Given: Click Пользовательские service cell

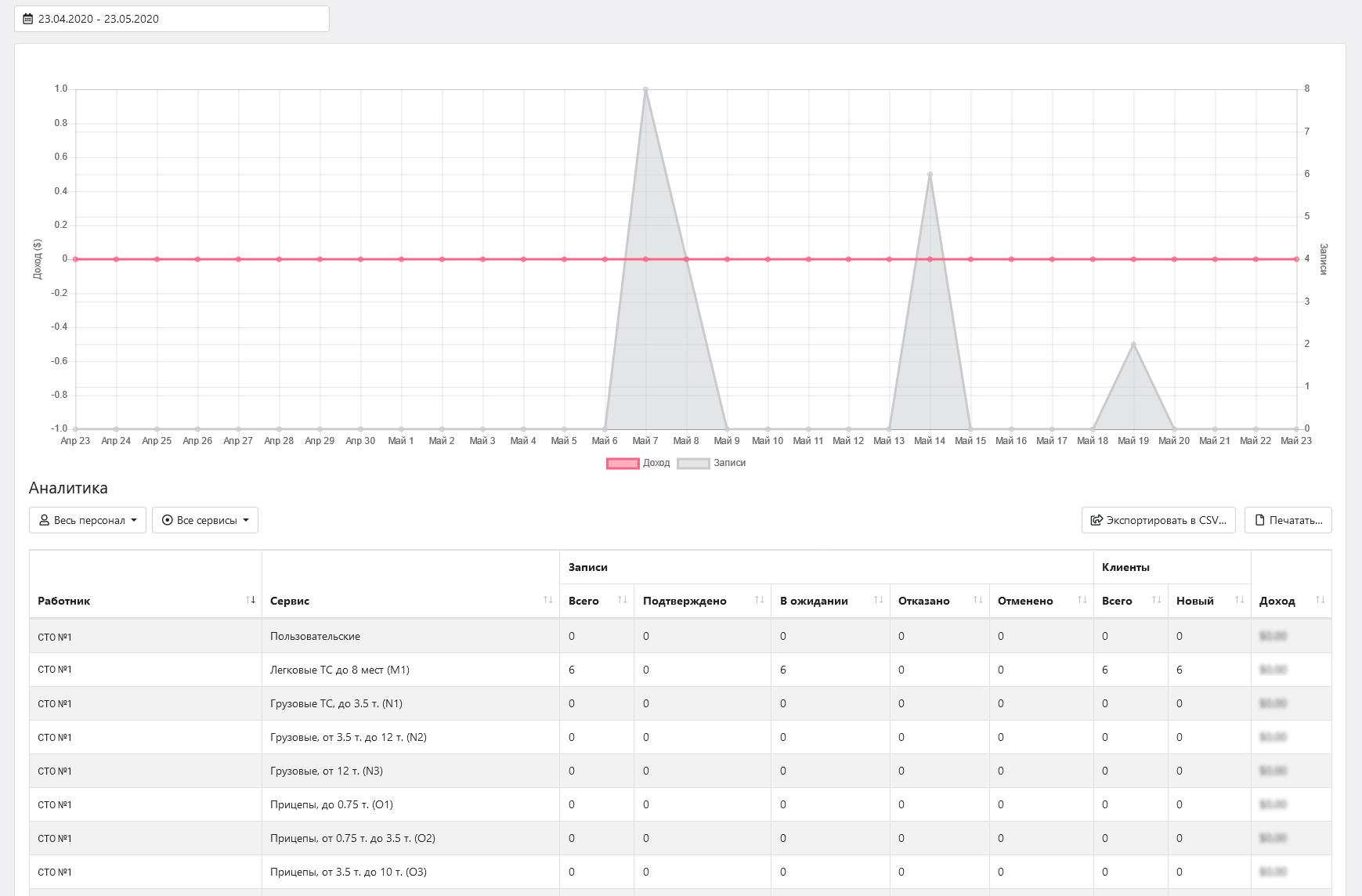Looking at the screenshot, I should (410, 636).
